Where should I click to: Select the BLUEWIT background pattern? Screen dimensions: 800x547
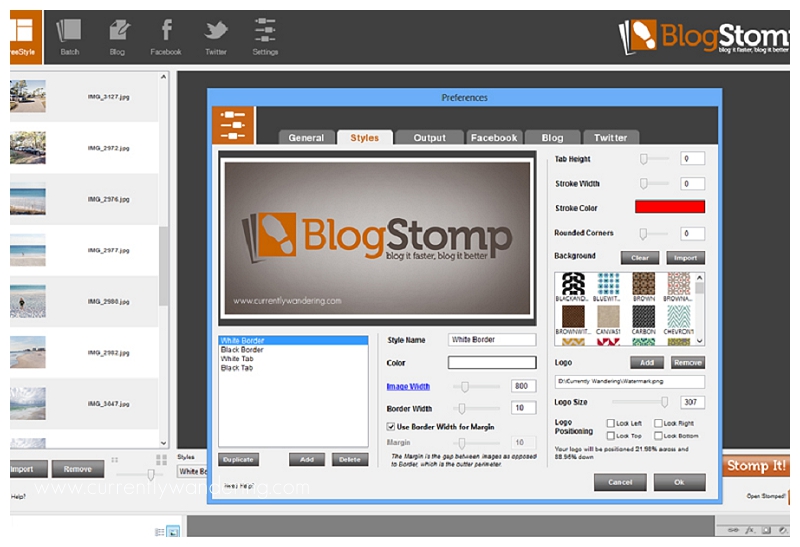pyautogui.click(x=608, y=287)
